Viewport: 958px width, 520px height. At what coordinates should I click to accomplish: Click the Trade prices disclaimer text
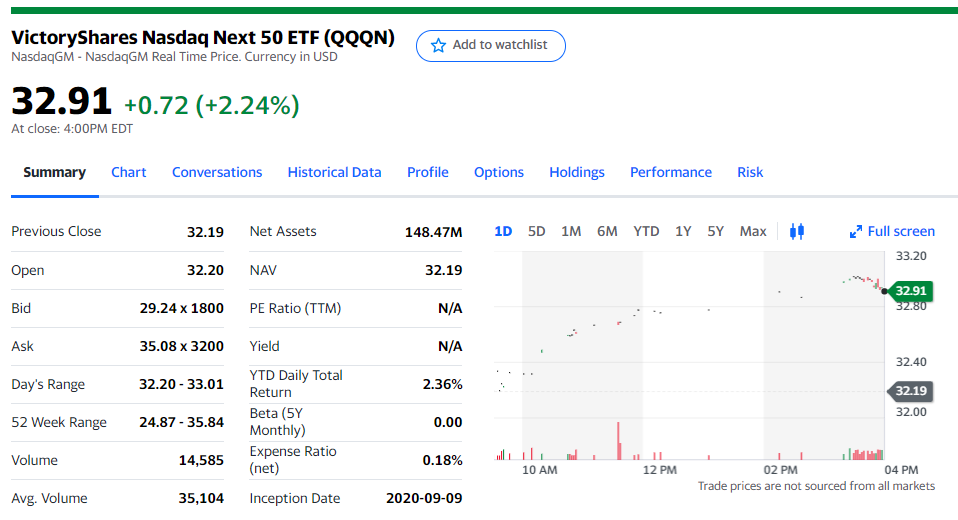click(816, 486)
